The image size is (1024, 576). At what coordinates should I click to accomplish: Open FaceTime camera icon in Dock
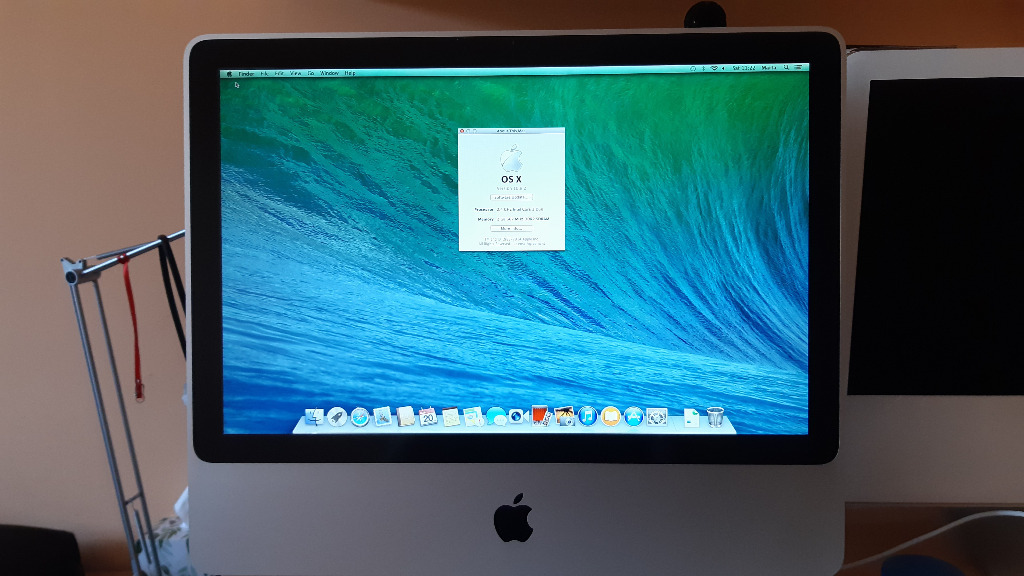(519, 416)
